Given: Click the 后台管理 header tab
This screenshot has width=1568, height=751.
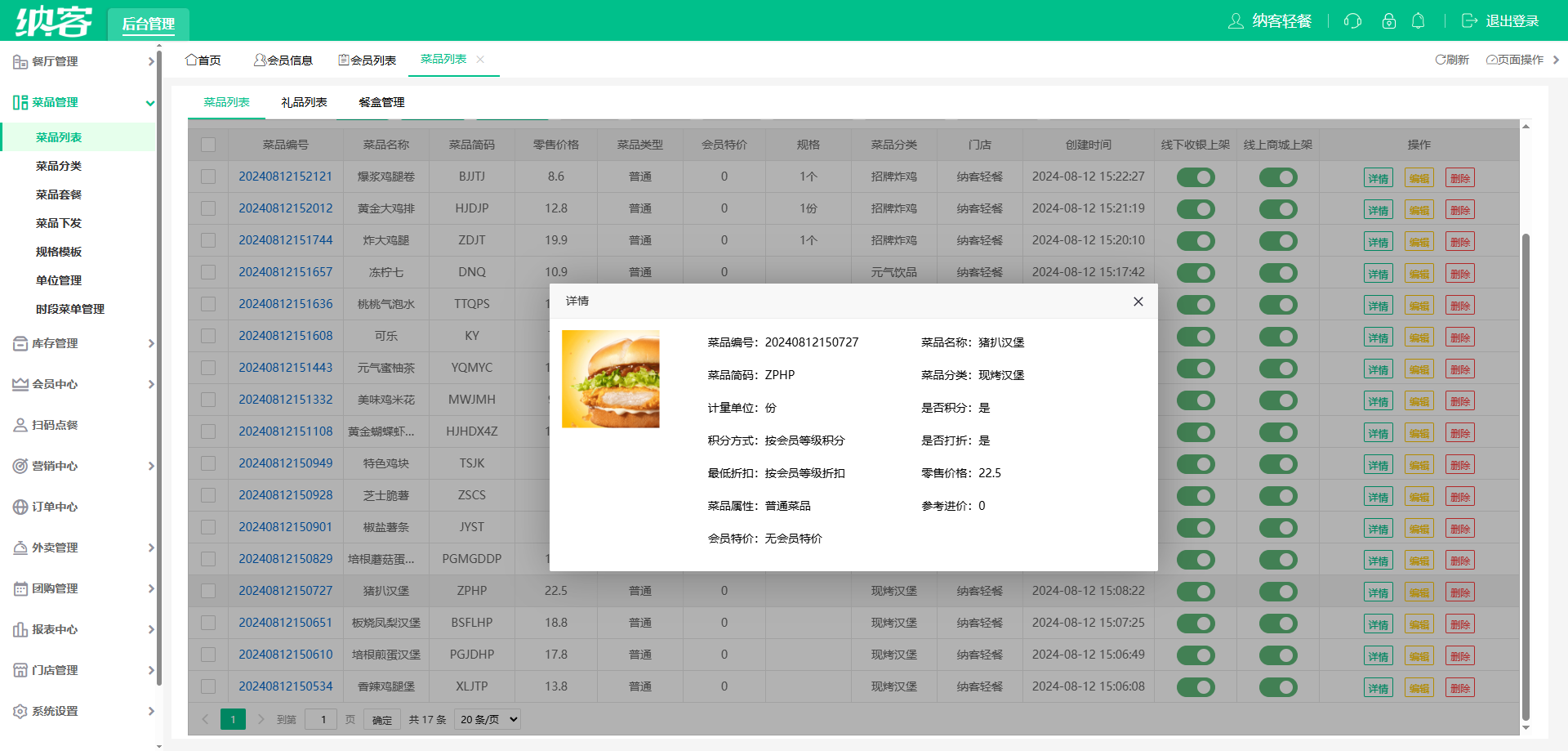Looking at the screenshot, I should point(149,24).
